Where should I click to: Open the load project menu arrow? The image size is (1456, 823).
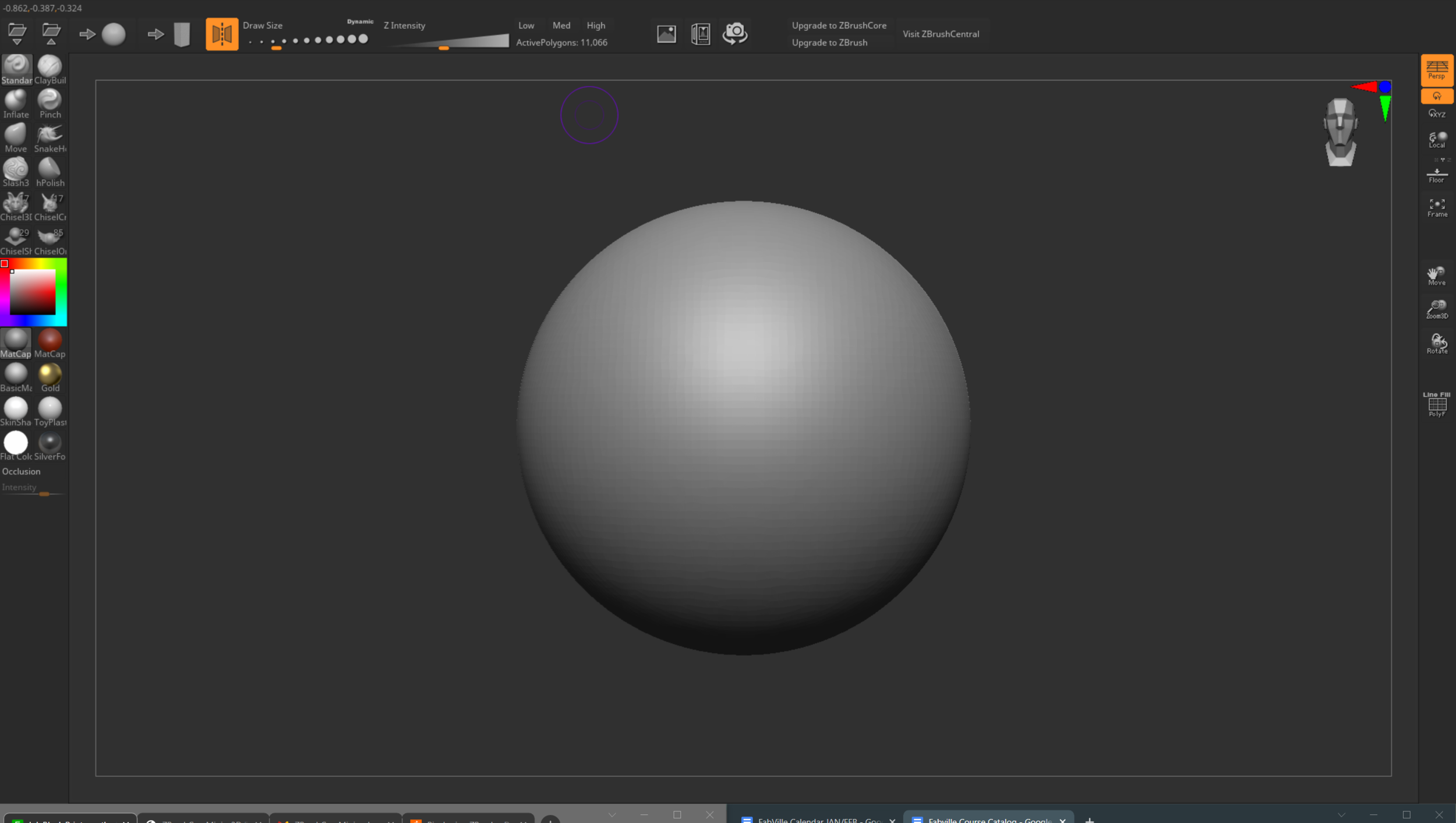[x=17, y=43]
